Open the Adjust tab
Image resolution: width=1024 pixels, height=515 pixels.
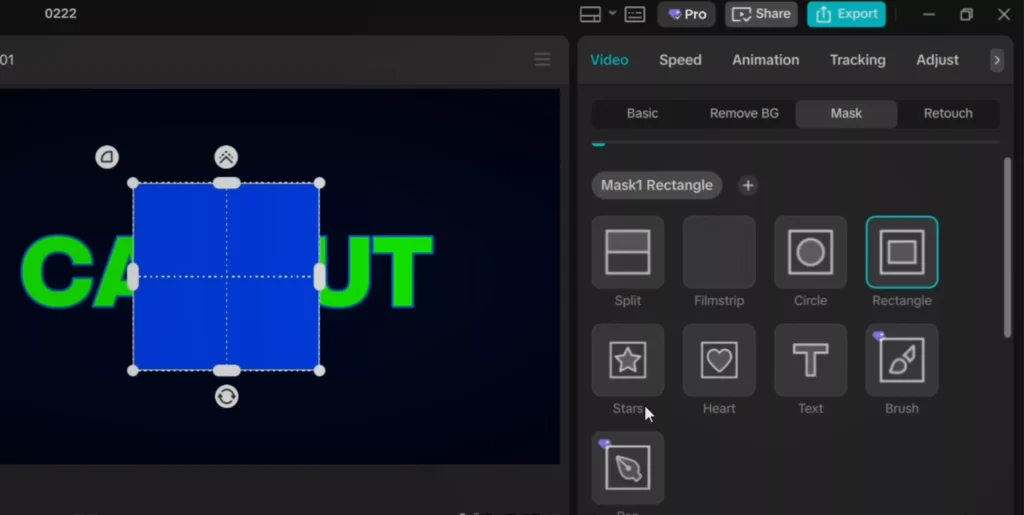[937, 60]
